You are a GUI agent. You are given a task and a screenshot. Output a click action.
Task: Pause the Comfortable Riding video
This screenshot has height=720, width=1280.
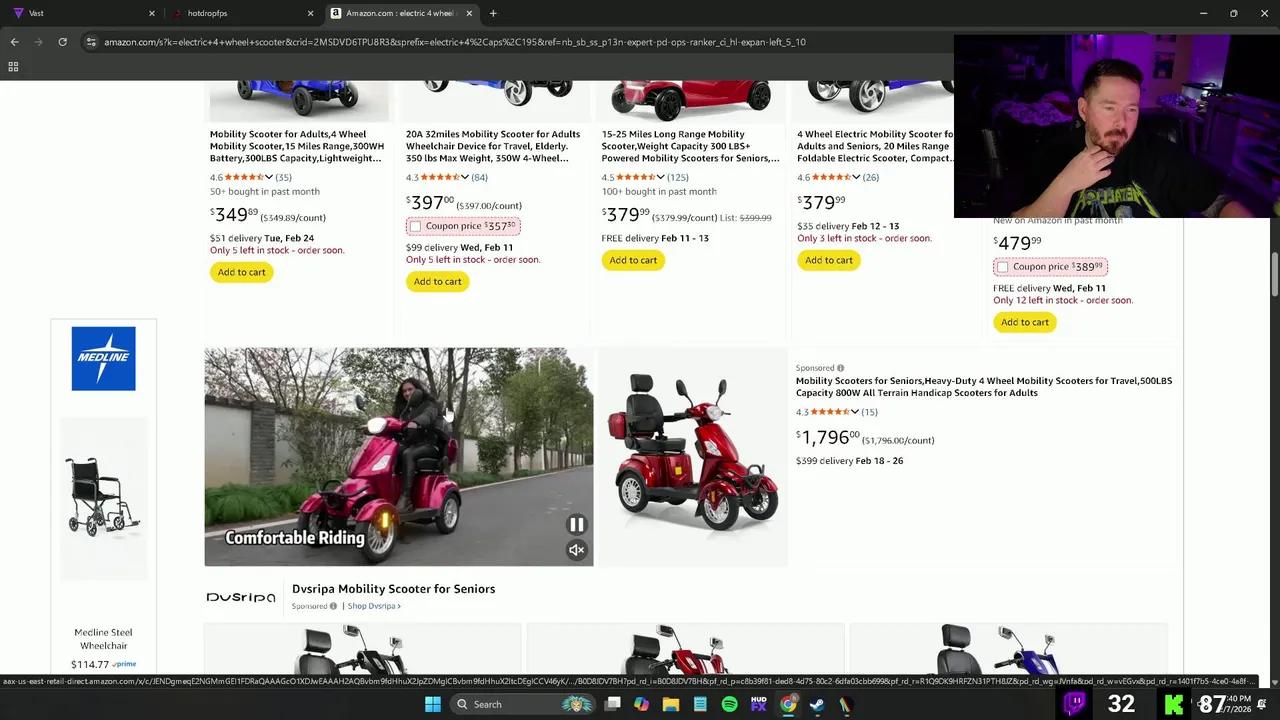pos(576,524)
